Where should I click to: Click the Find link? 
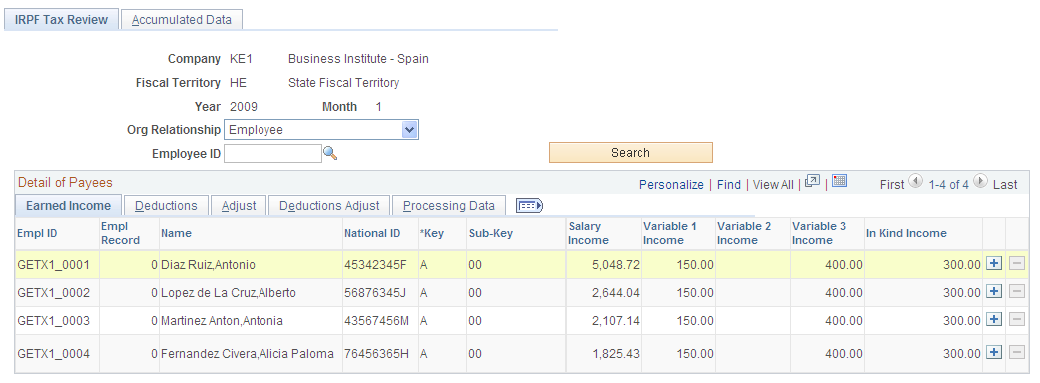(729, 185)
